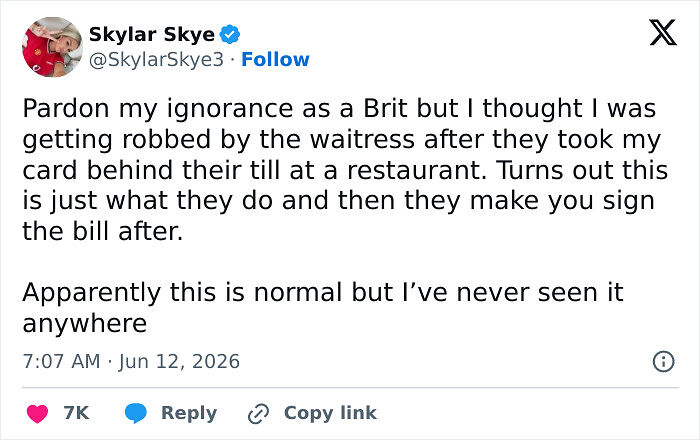
Task: Like the tweet with the heart icon
Action: (38, 413)
